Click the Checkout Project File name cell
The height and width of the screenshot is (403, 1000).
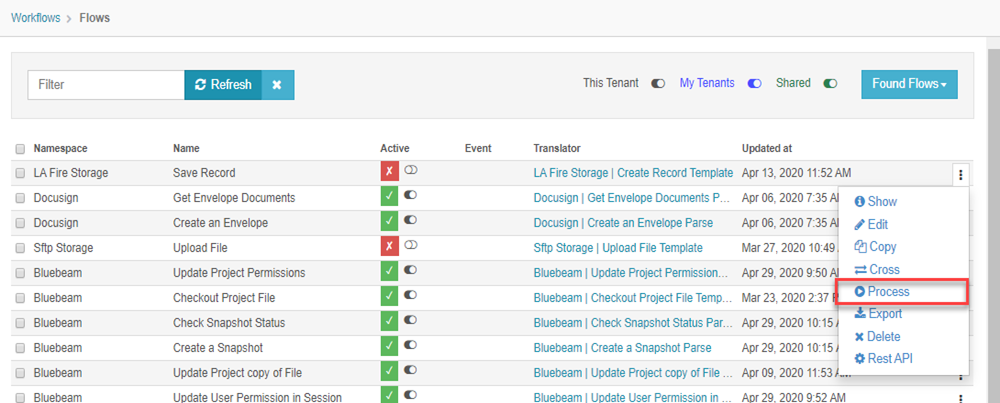coord(224,298)
